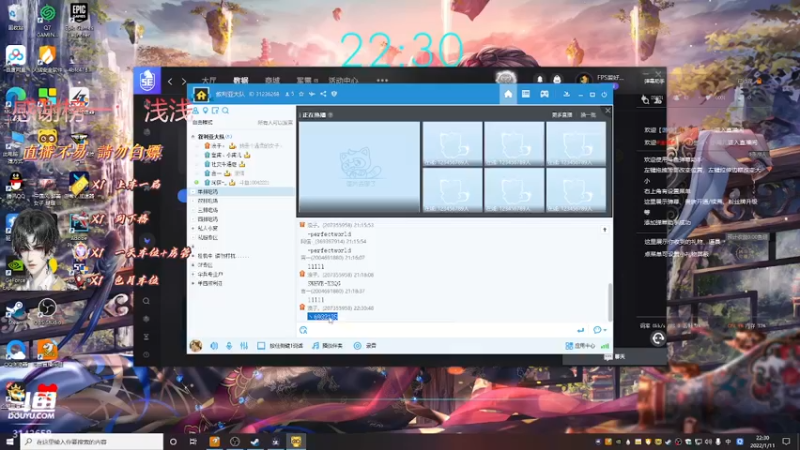Click 换一批 to refresh stream thumbnails
The image size is (800, 450).
click(588, 115)
